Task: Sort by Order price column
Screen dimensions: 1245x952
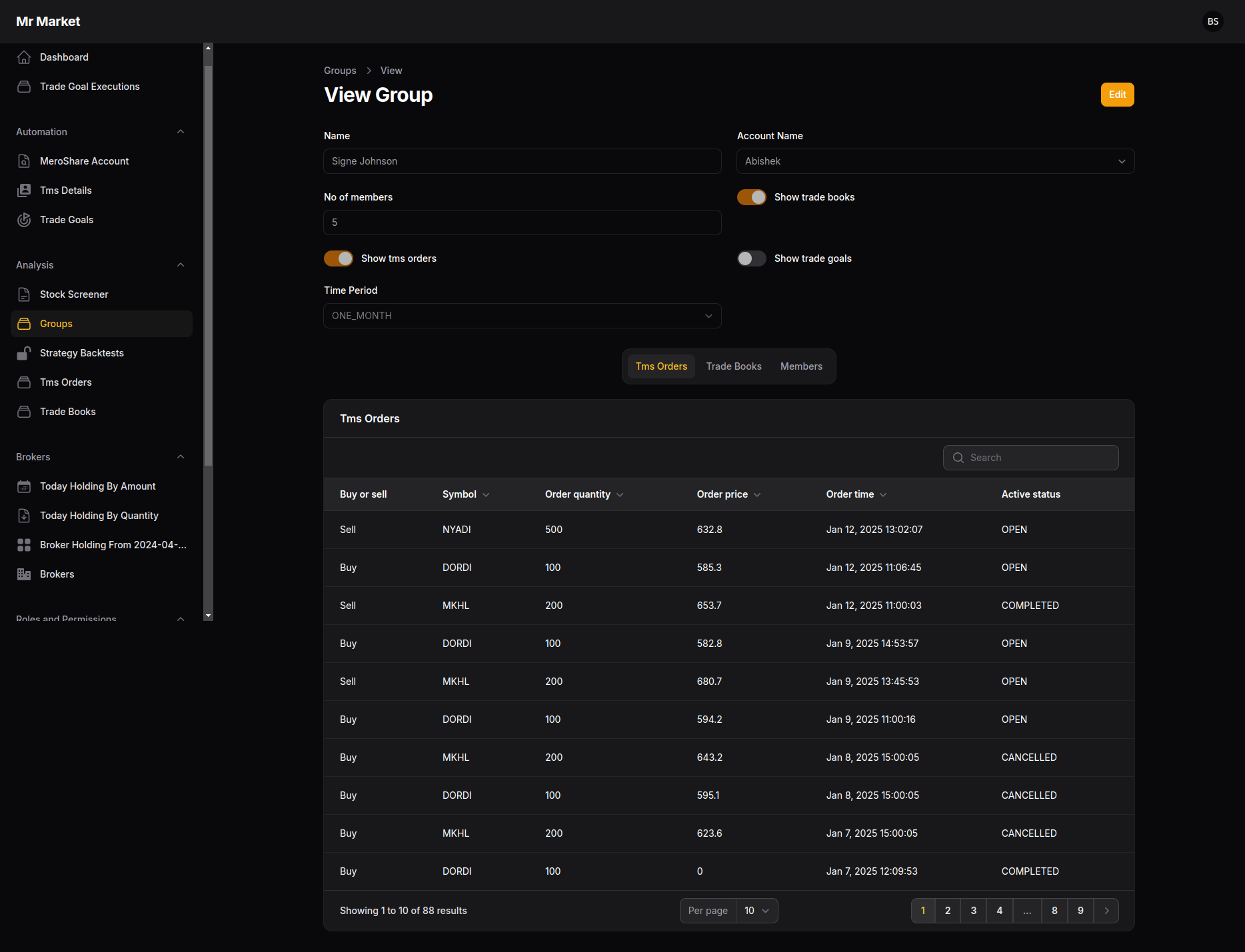Action: (x=729, y=494)
